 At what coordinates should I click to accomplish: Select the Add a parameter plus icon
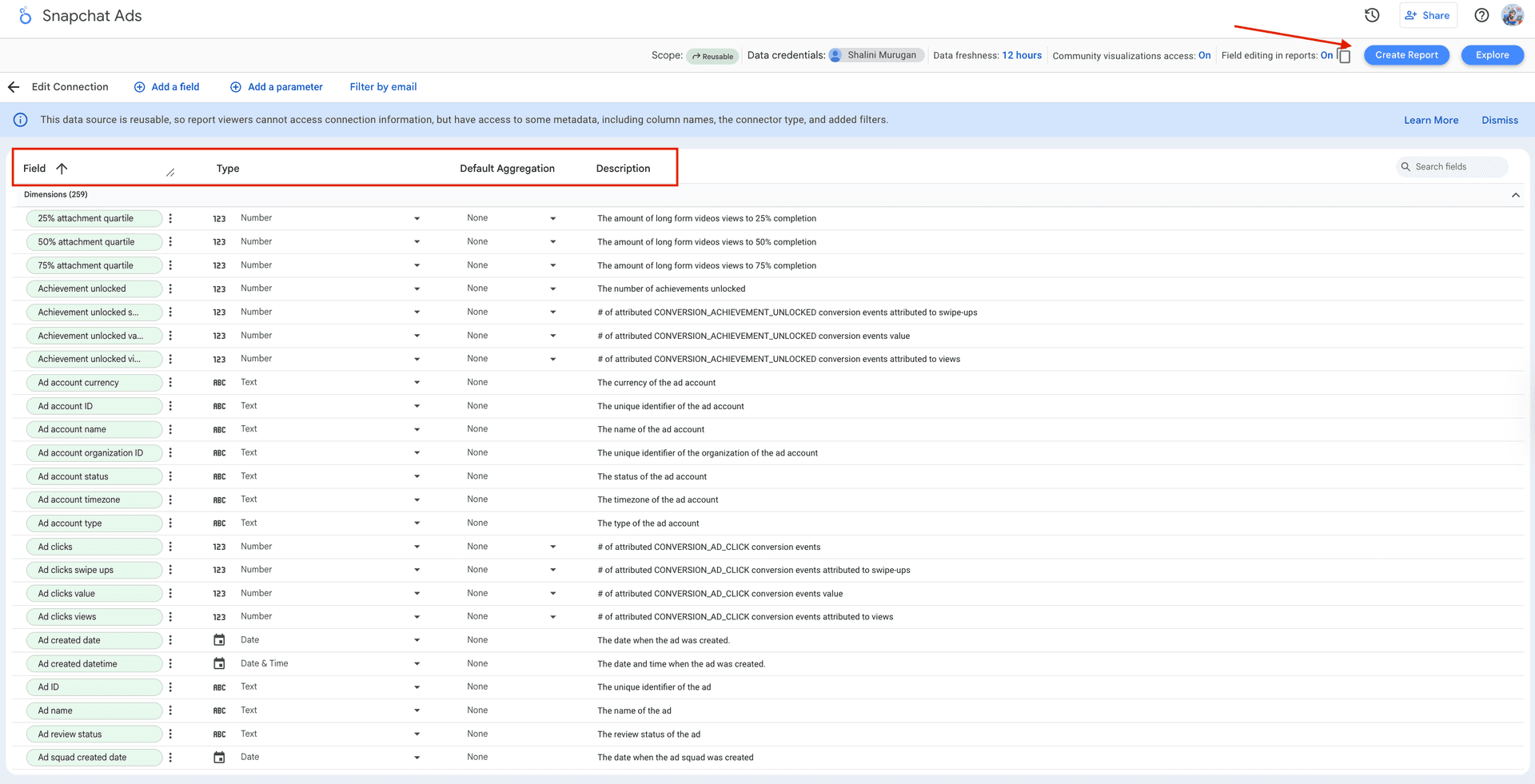235,86
